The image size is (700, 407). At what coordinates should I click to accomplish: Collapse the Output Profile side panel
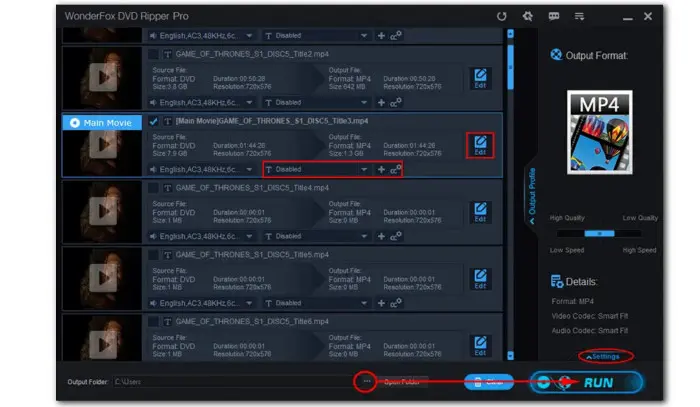532,195
